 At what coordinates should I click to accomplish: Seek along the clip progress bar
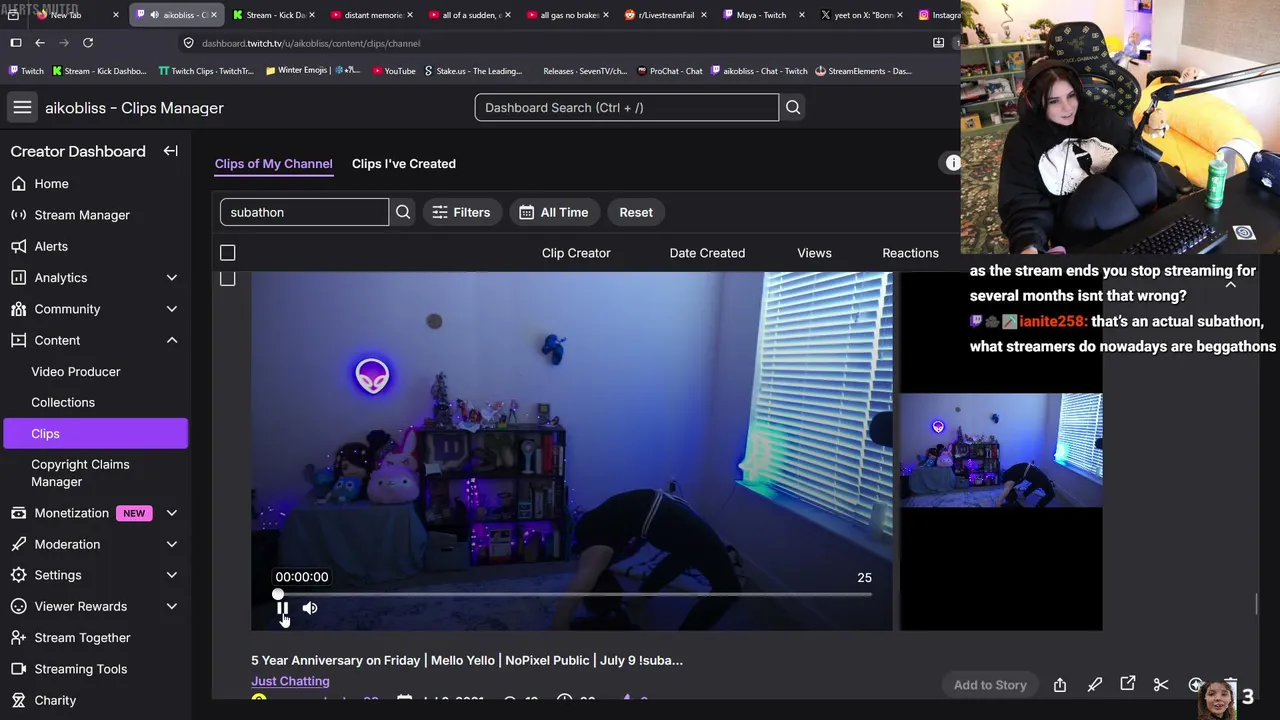(x=574, y=595)
